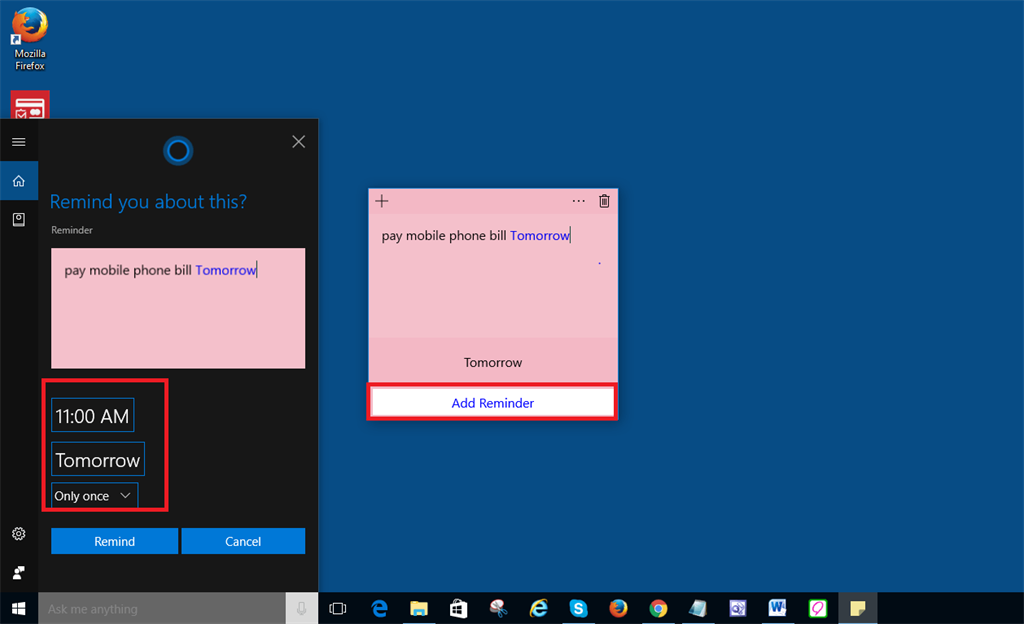
Task: Click Tomorrow link in sticky note text
Action: click(x=539, y=236)
